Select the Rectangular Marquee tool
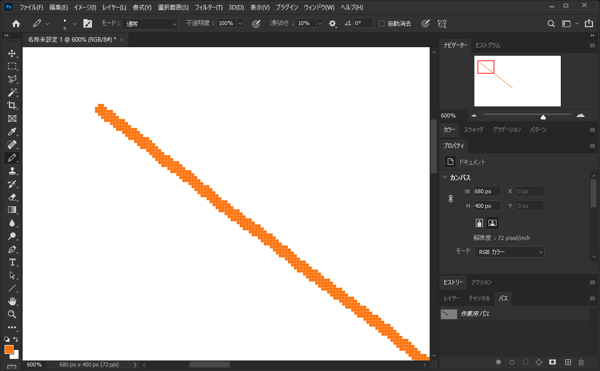The height and width of the screenshot is (371, 600). coord(12,66)
